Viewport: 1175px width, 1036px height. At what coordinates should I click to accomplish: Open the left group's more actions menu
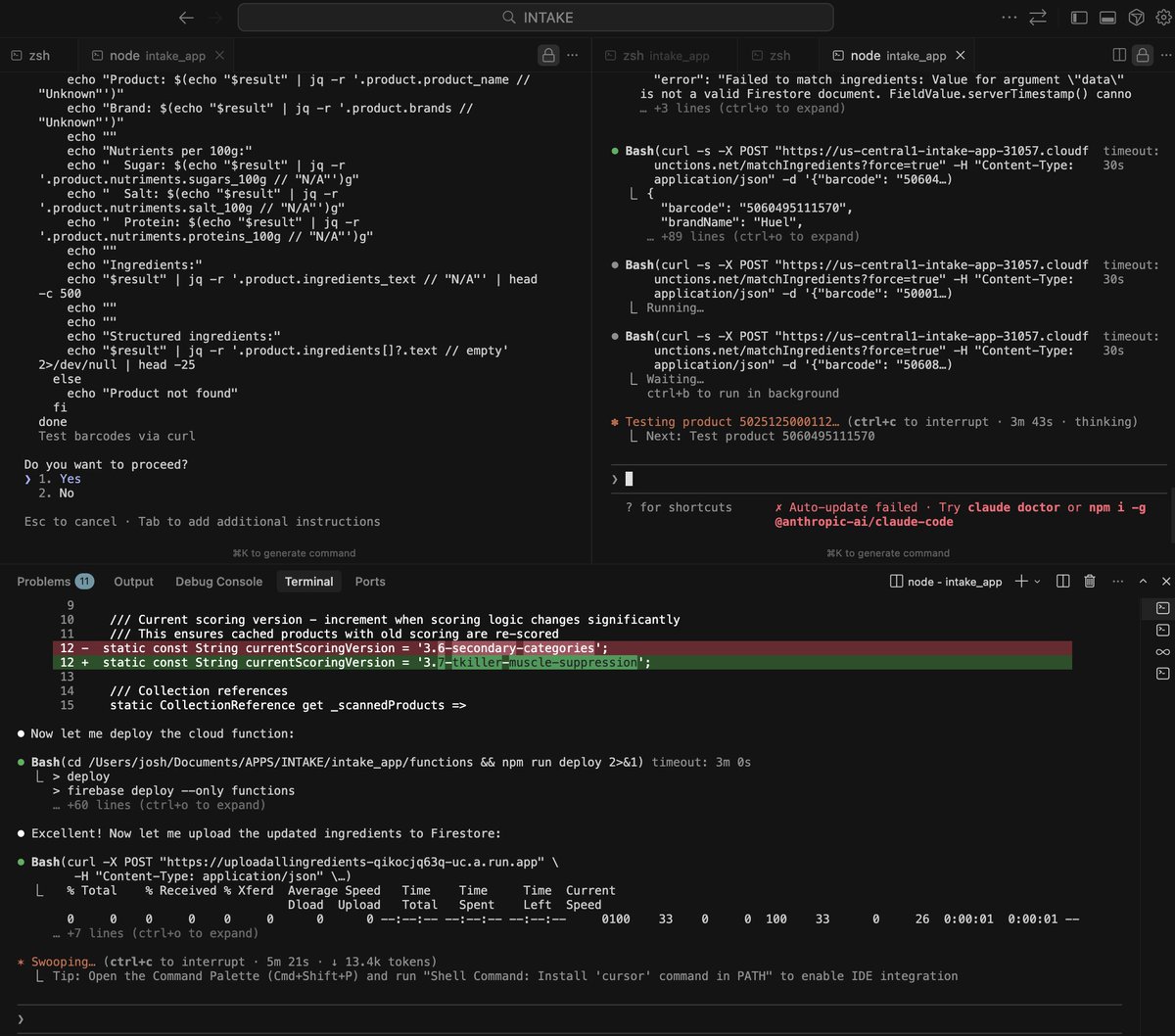coord(573,56)
